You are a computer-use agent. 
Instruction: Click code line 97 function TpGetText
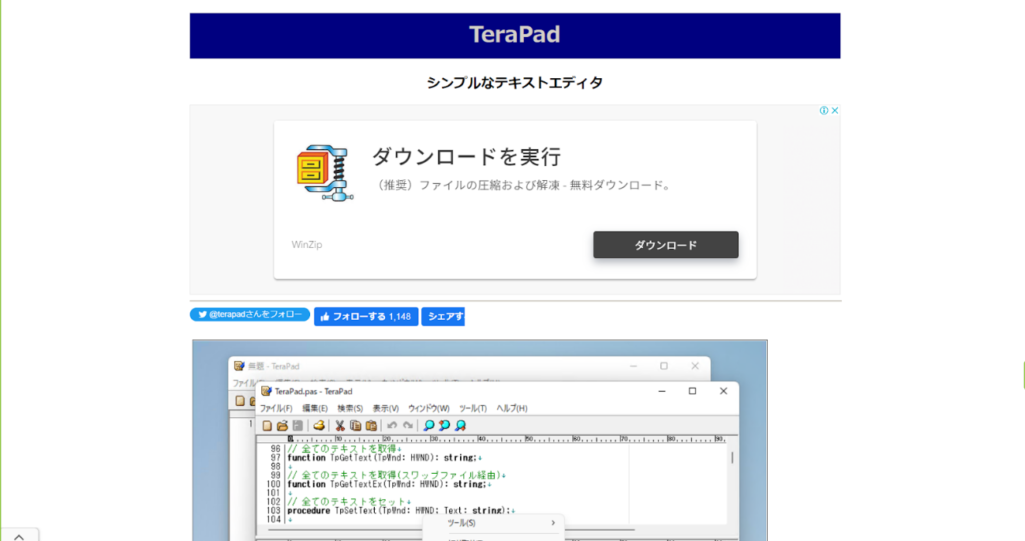coord(384,458)
